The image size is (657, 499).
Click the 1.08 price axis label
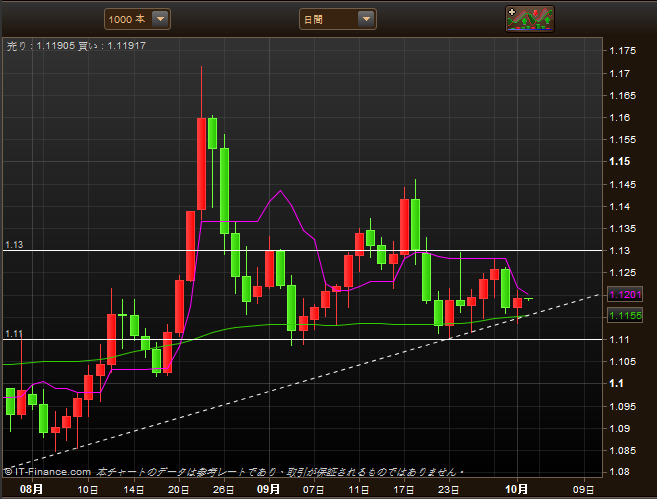[619, 472]
